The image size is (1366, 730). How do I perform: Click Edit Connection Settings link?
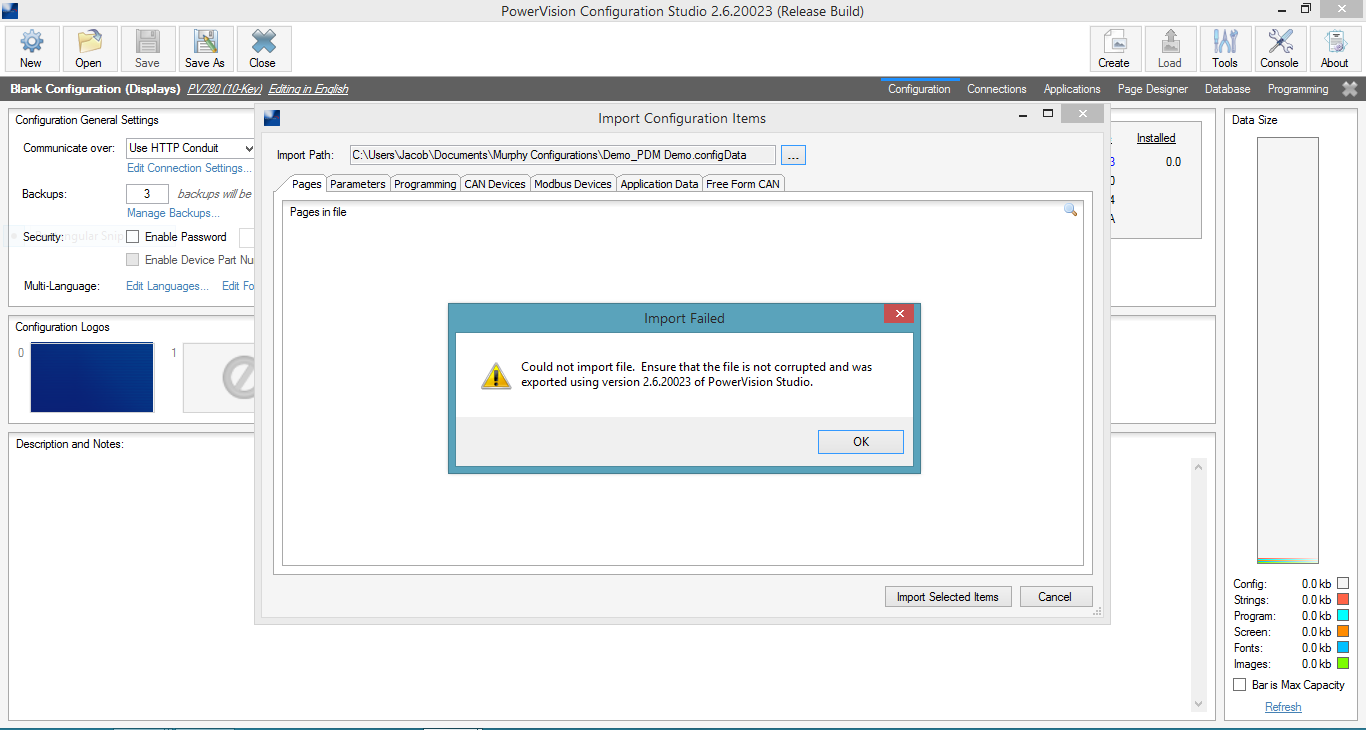pos(189,168)
